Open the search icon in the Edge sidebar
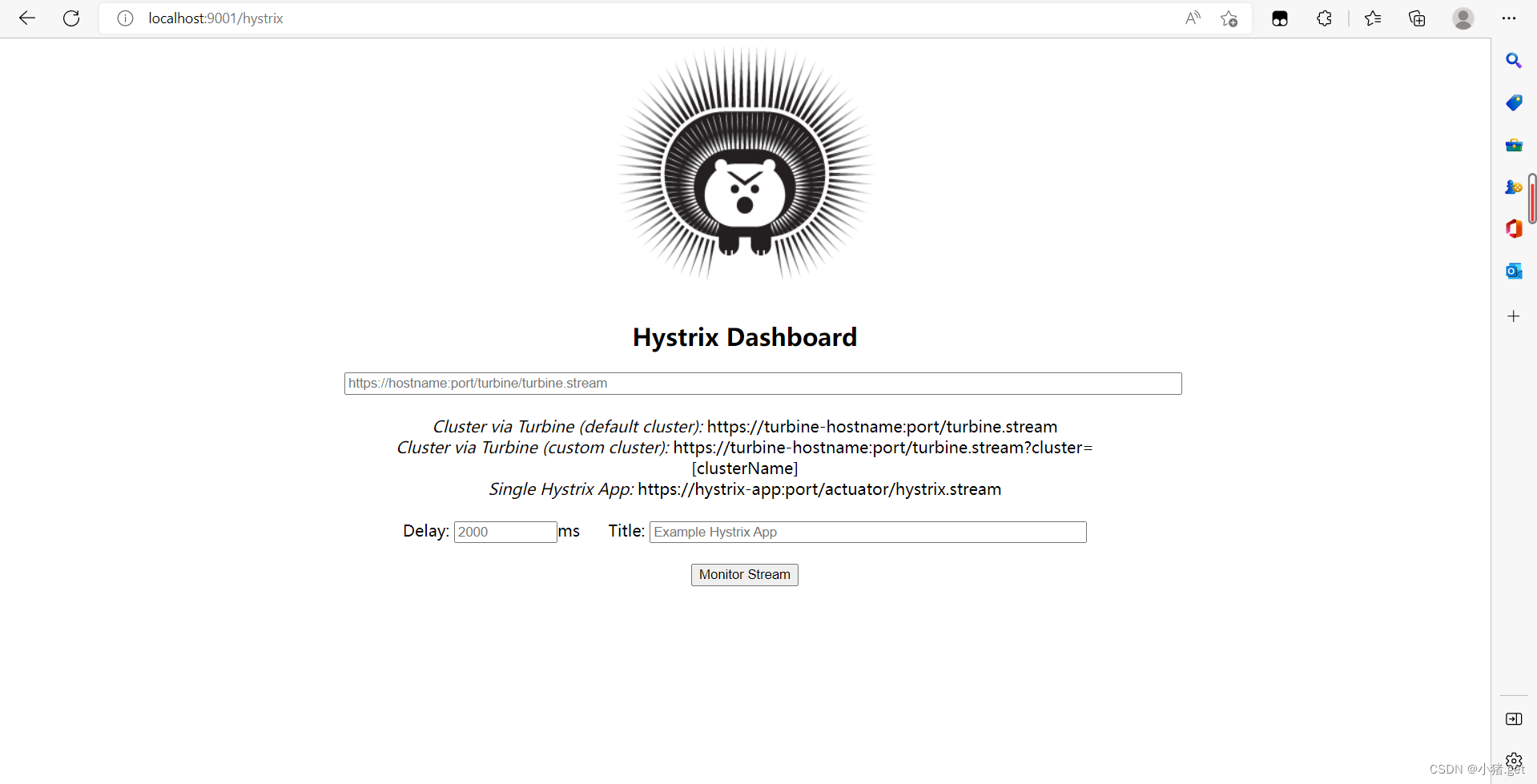 coord(1514,60)
